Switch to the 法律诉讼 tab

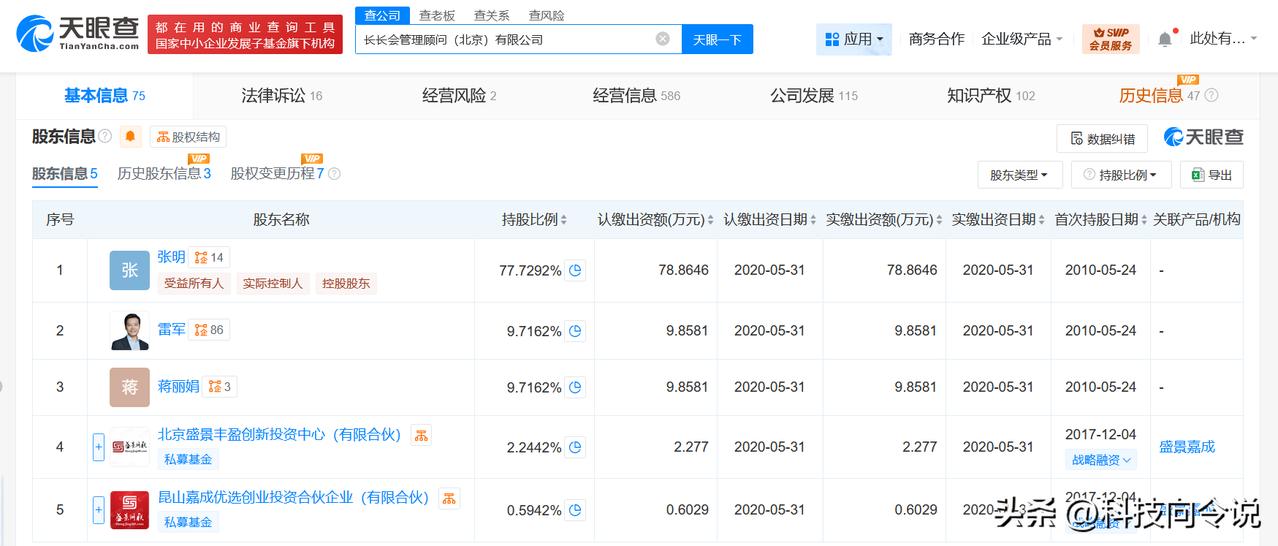282,96
